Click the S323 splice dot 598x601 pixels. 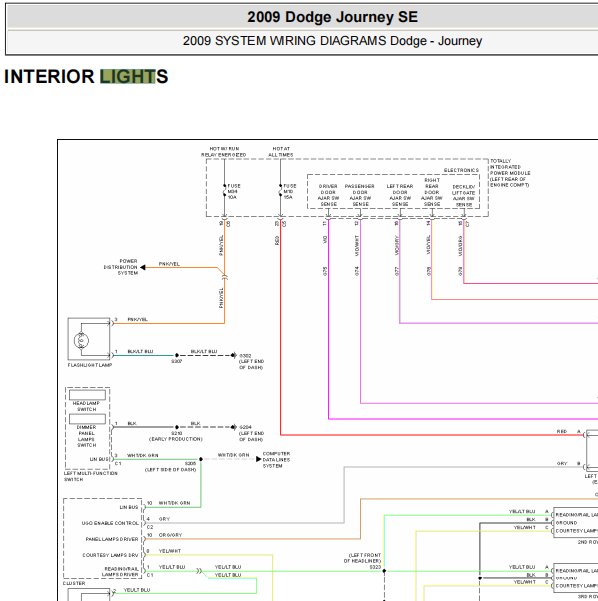pos(384,571)
